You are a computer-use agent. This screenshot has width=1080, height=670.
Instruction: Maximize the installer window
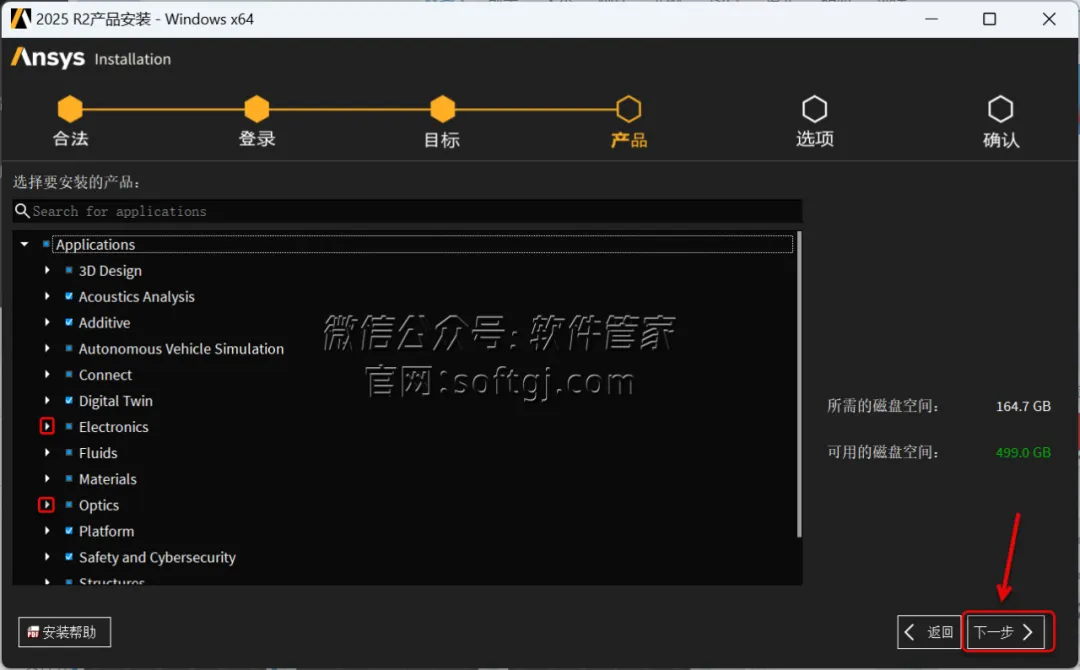click(989, 19)
